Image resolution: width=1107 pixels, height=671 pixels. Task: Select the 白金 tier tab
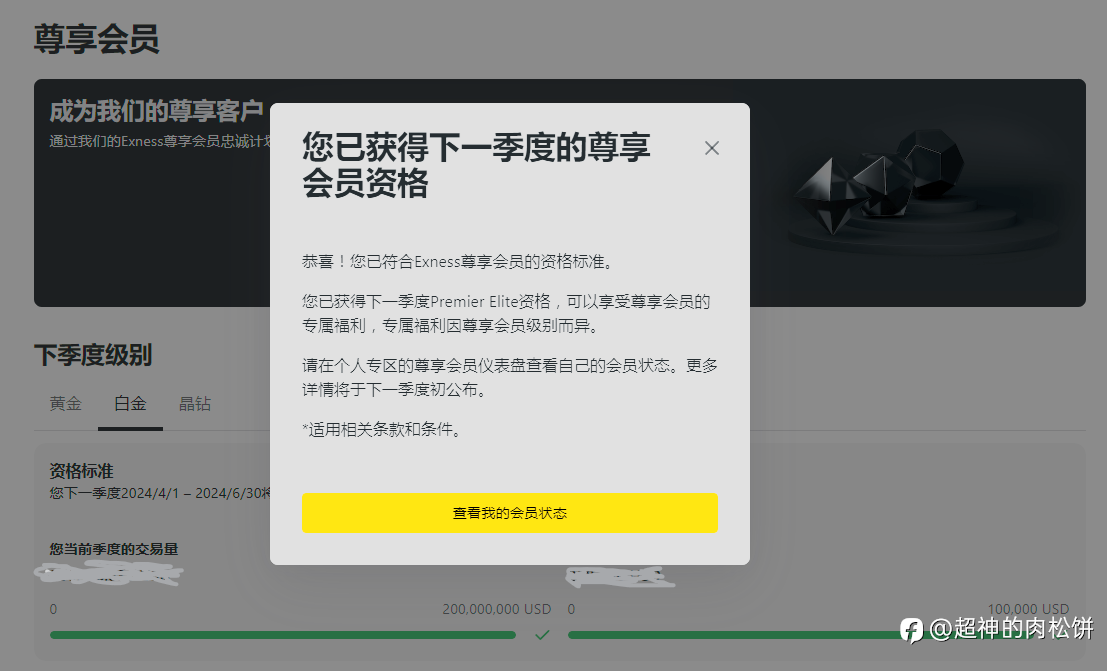point(131,403)
